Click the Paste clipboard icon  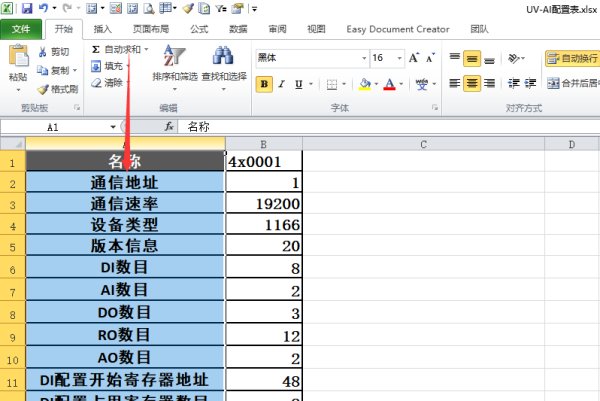(x=18, y=55)
